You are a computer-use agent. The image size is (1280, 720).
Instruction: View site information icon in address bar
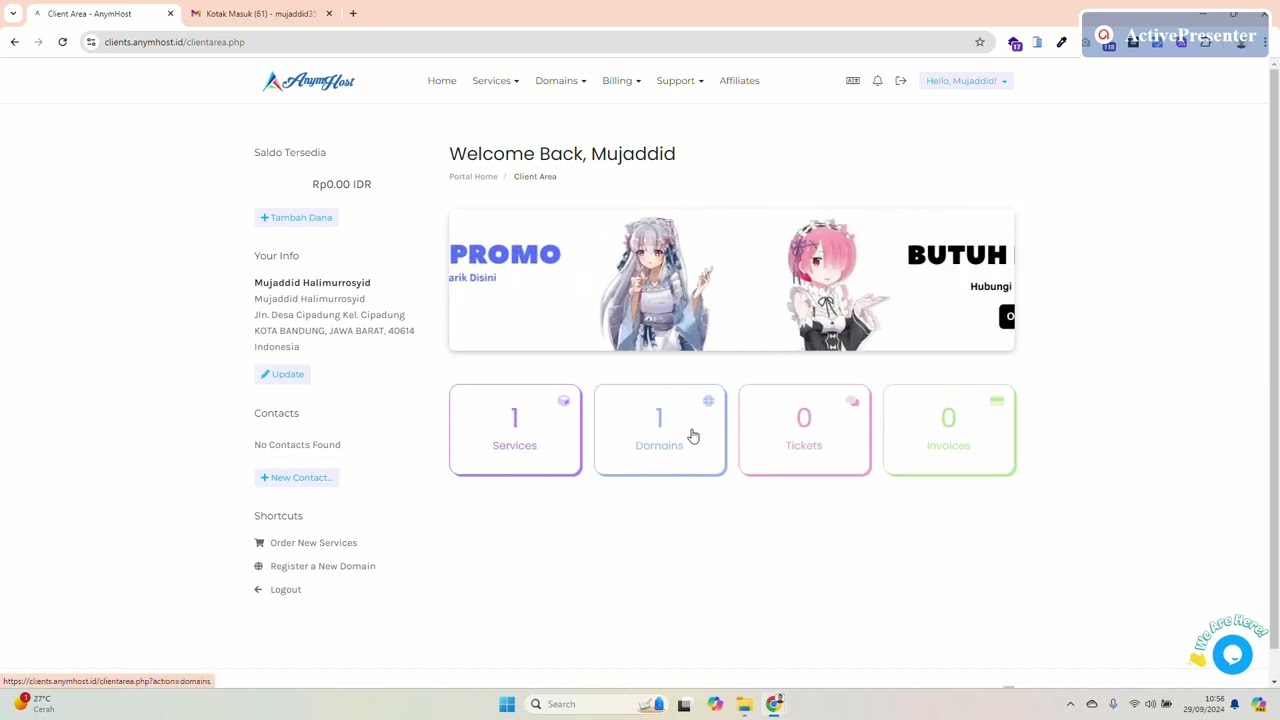(x=91, y=42)
